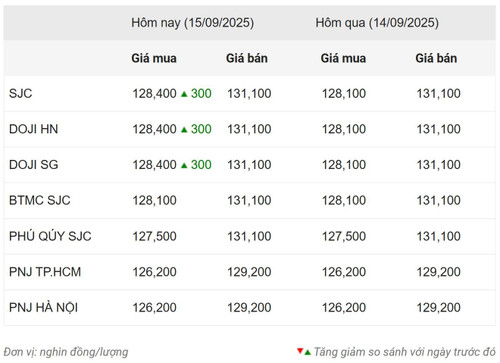Click the Đơn vị: nghìn đồng/lượng note

pyautogui.click(x=66, y=352)
